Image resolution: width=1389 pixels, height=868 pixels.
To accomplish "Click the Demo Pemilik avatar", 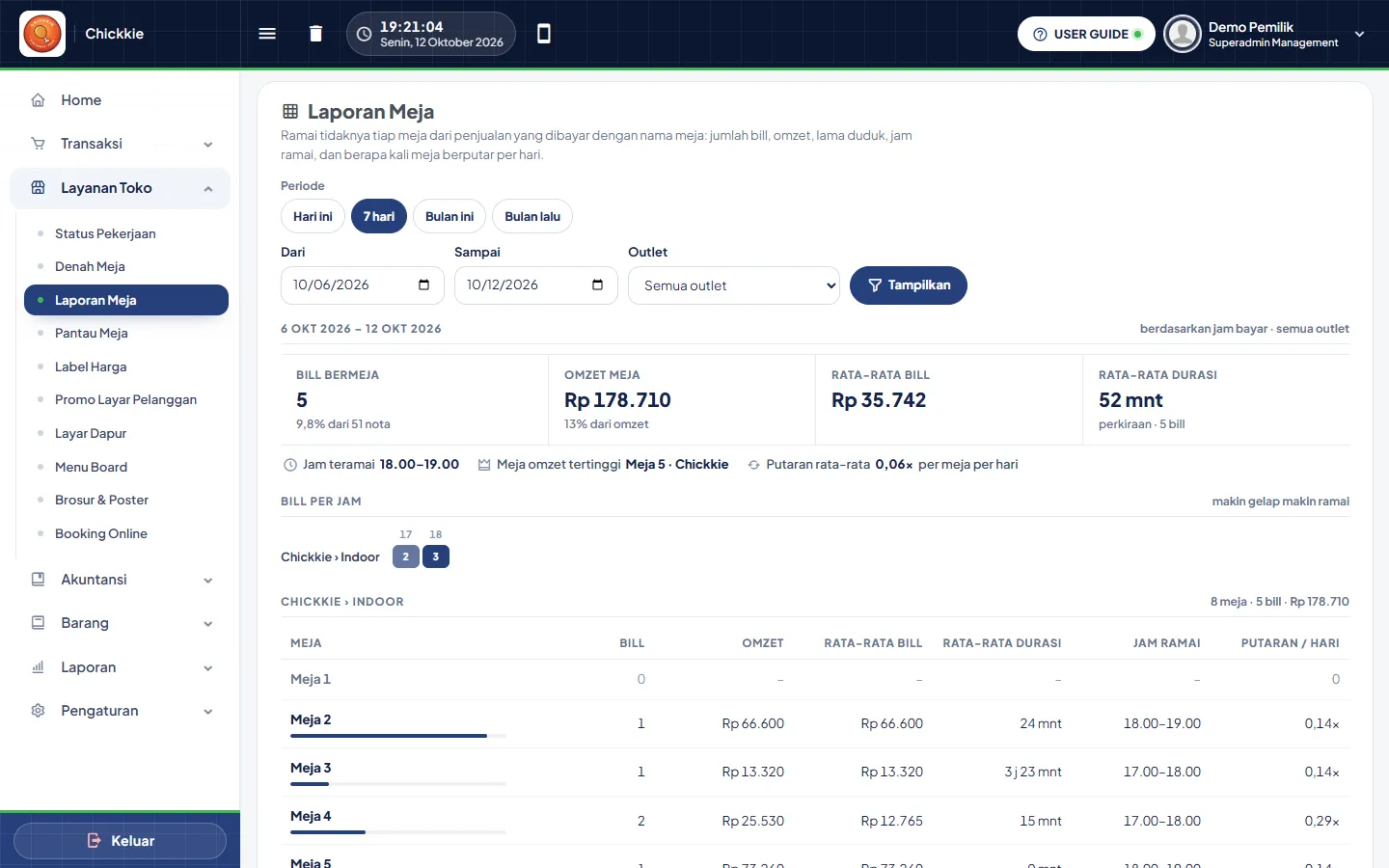I will click(1182, 34).
